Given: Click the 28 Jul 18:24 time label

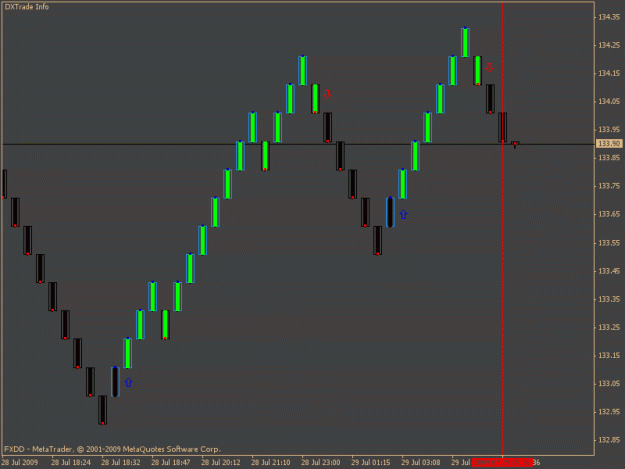Looking at the screenshot, I should 71,463.
